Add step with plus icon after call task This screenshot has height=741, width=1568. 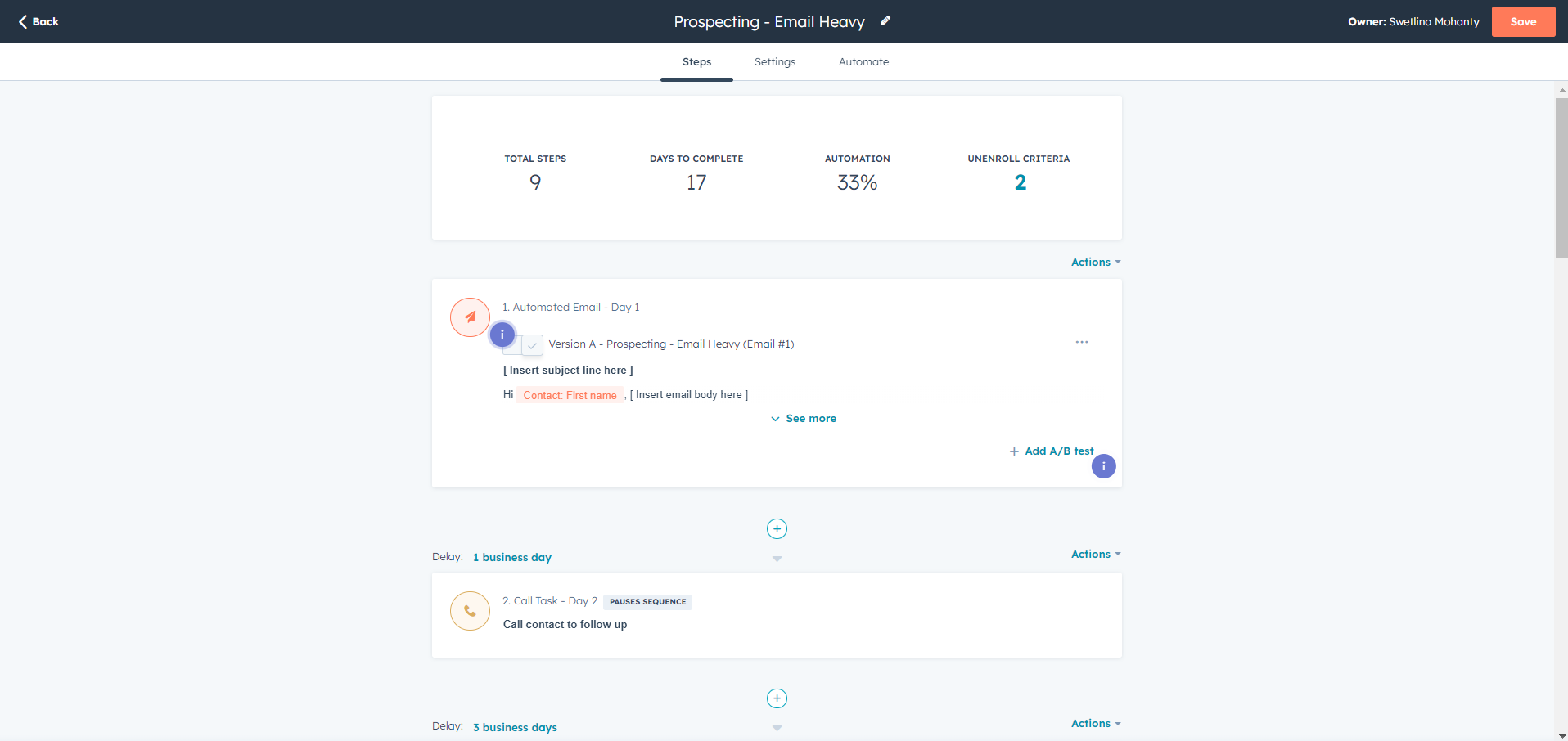[777, 698]
